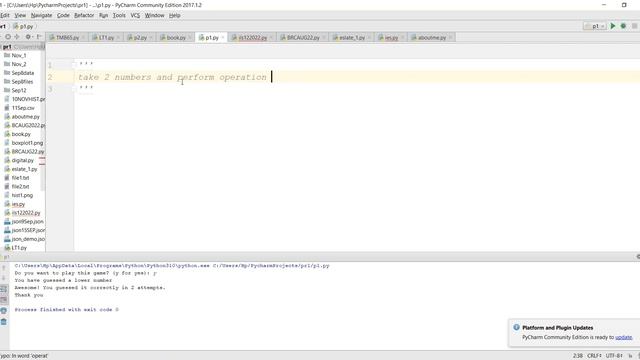Viewport: 640px width, 360px height.
Task: Open the Code menu
Action: 63,16
